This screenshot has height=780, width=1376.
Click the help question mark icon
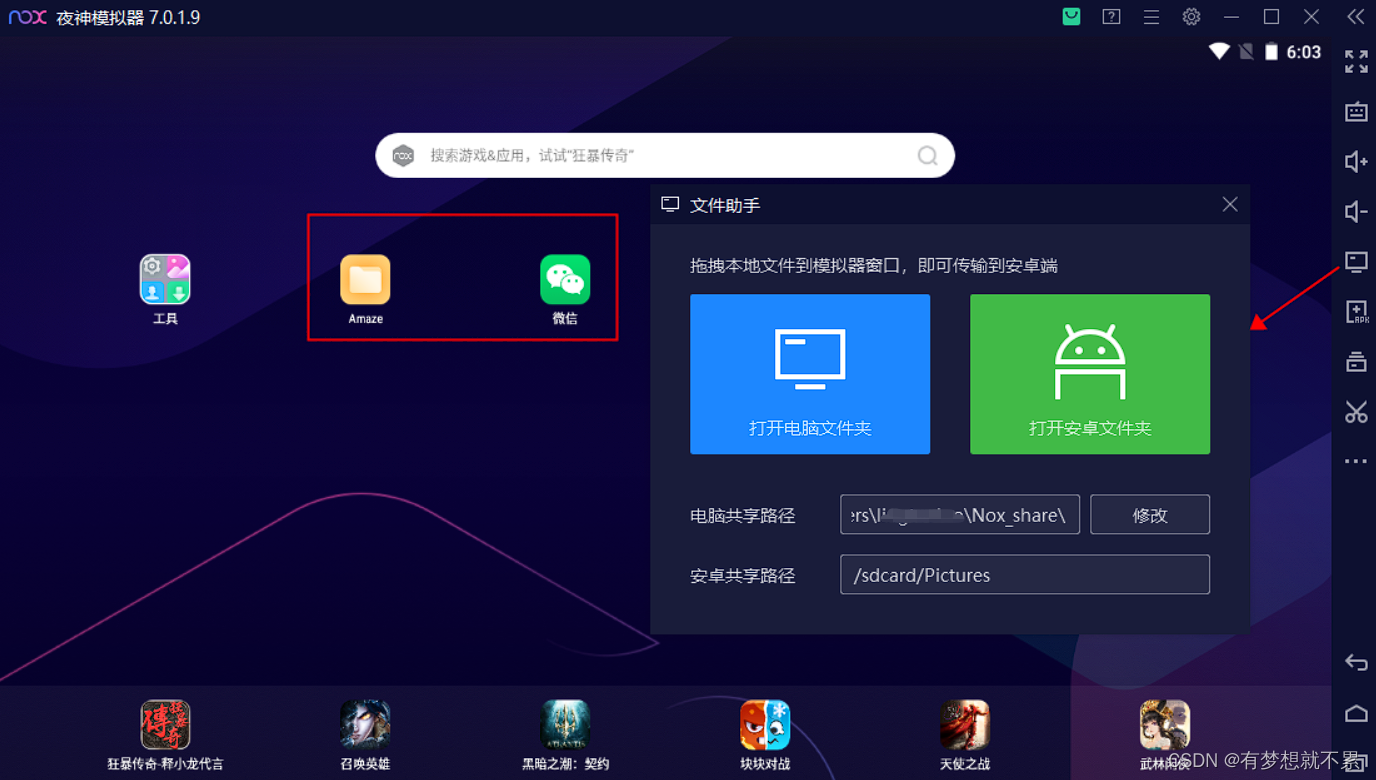tap(1111, 17)
